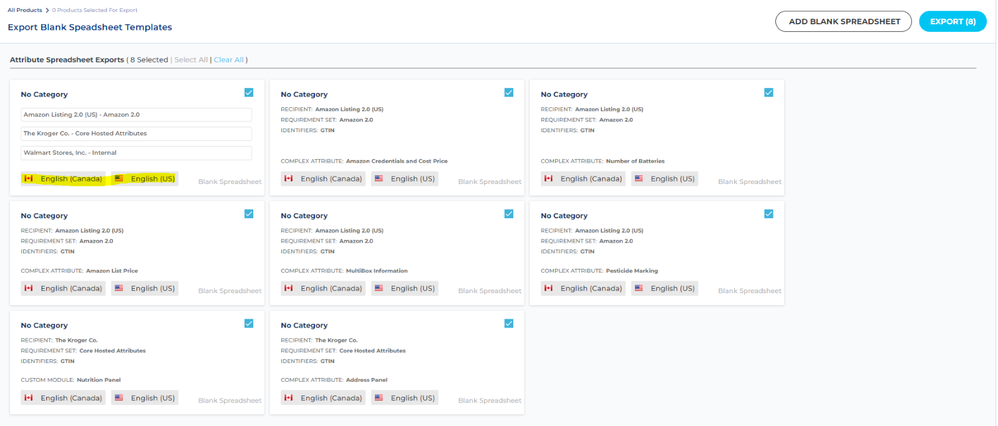Click the Number of Batteries attribute text

[635, 161]
